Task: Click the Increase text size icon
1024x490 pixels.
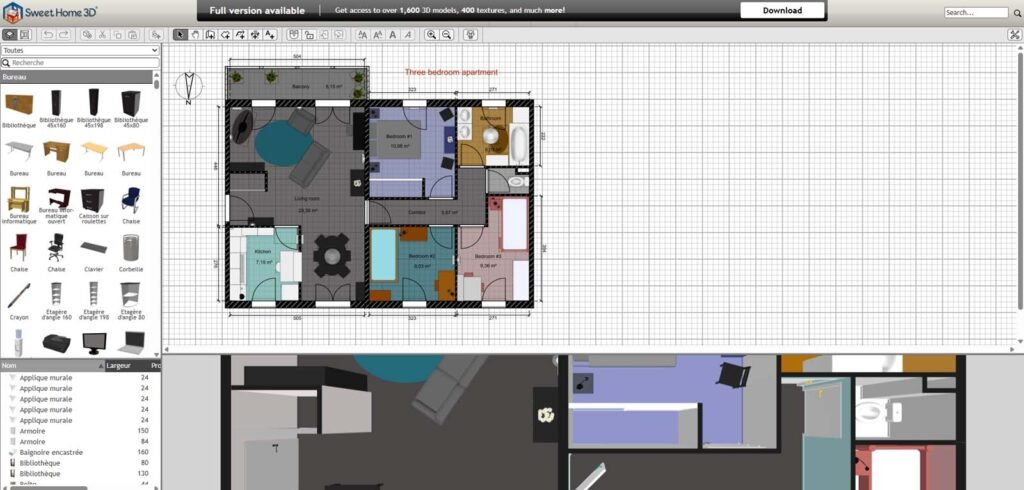Action: [362, 35]
